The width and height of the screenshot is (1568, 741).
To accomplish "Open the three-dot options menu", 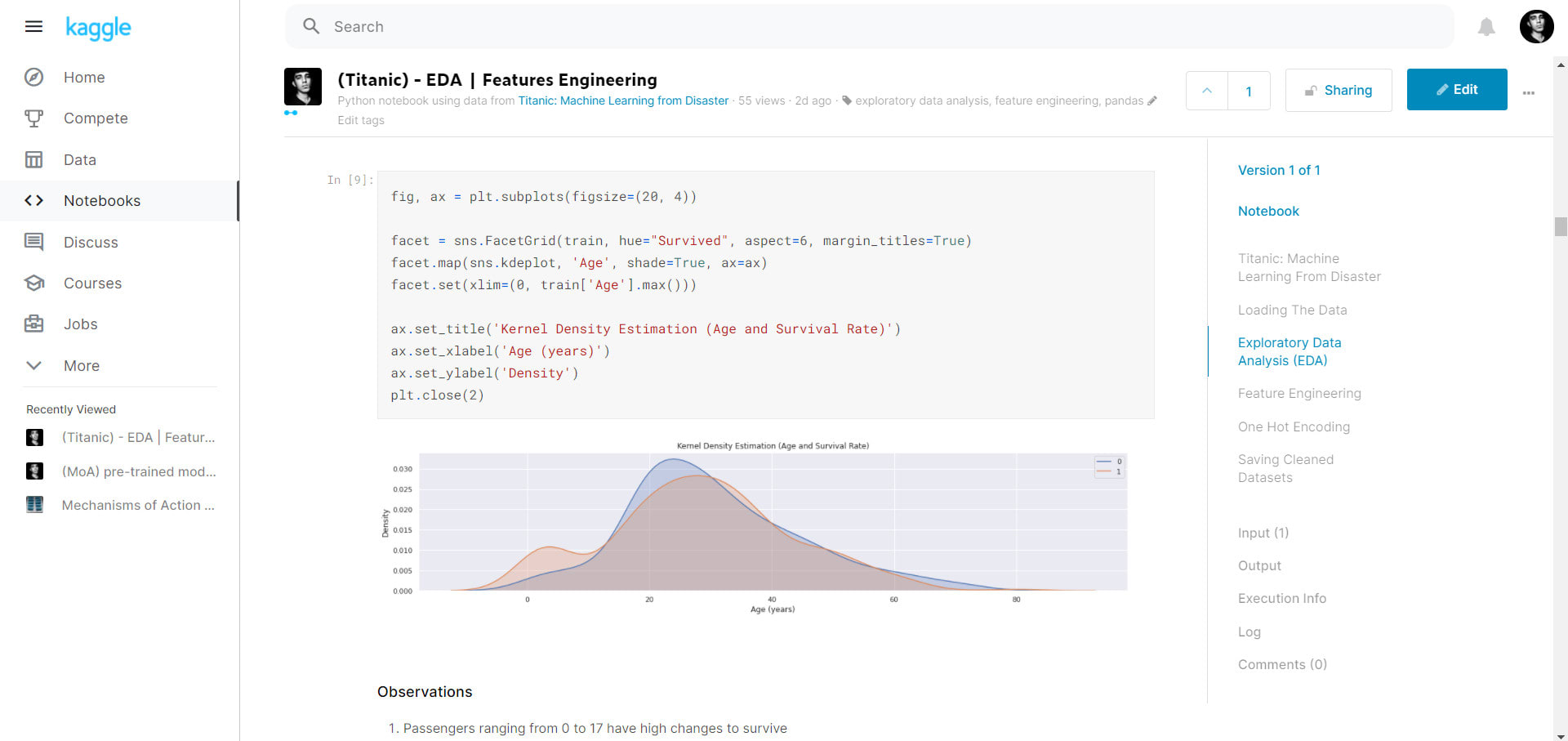I will click(x=1529, y=93).
